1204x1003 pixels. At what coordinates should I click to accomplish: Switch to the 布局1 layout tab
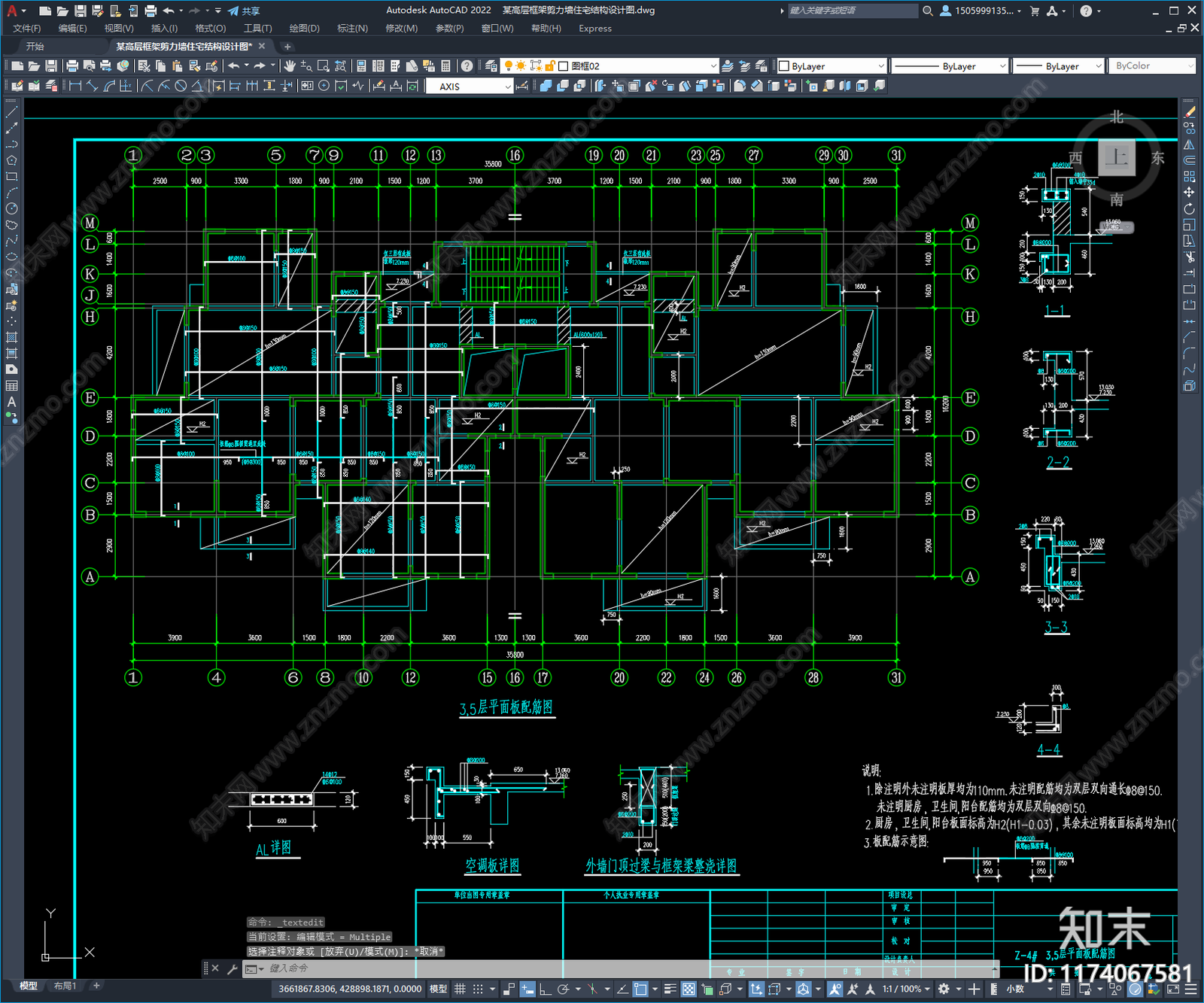tap(65, 986)
